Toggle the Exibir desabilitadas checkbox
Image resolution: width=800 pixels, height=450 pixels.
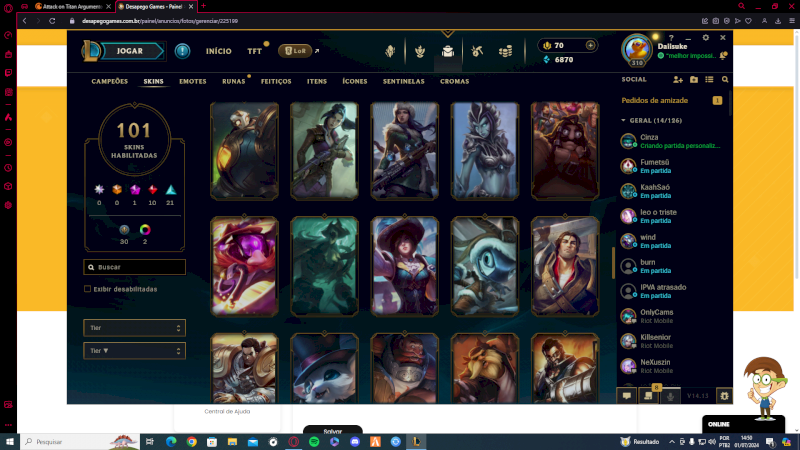click(x=87, y=289)
